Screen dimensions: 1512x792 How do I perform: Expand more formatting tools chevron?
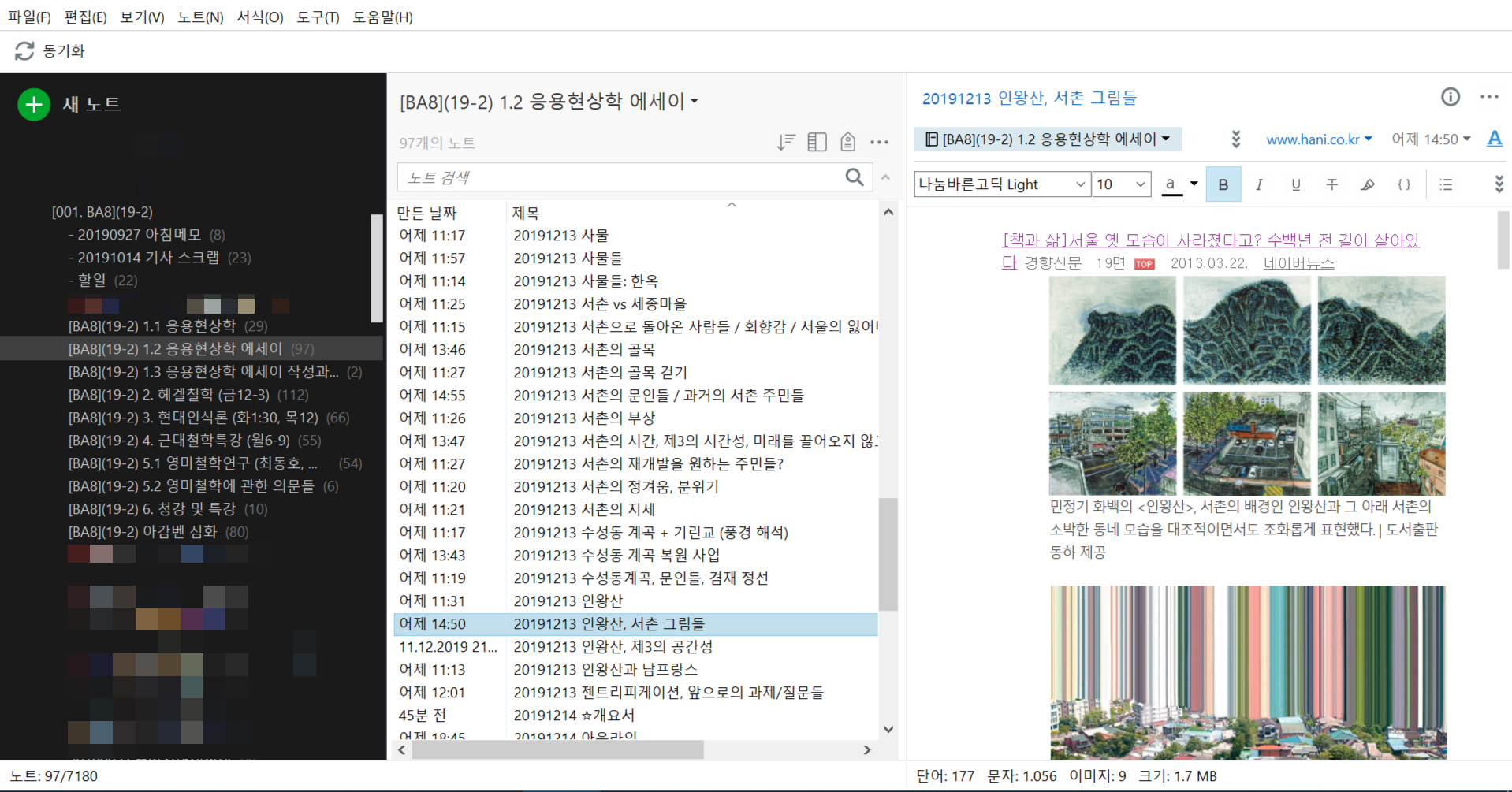point(1499,184)
